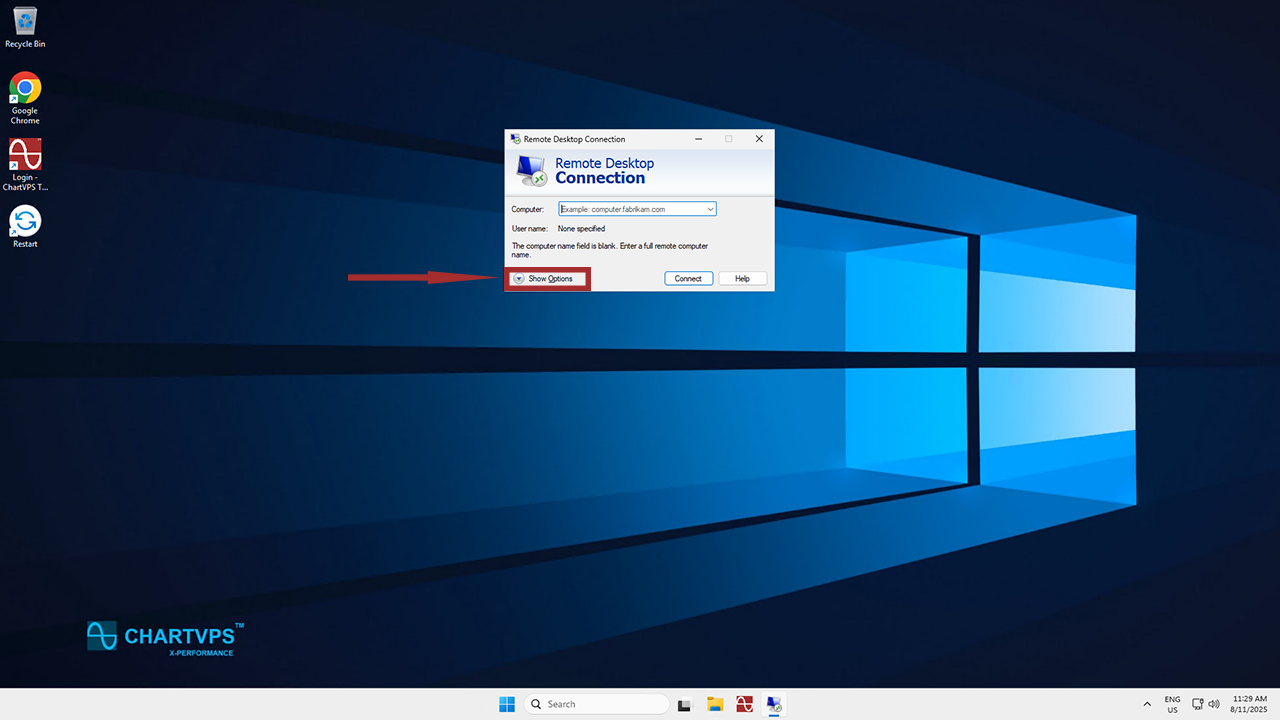Viewport: 1280px width, 720px height.
Task: Click the Help button in dialog
Action: (742, 279)
